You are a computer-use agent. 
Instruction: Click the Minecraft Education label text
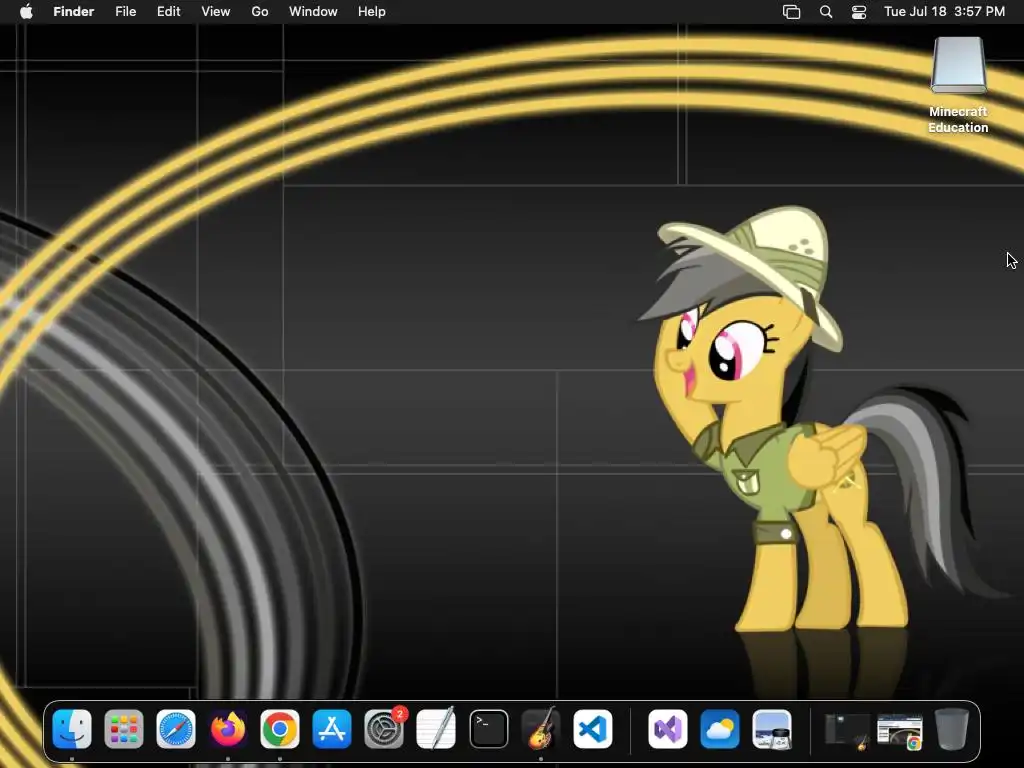958,120
